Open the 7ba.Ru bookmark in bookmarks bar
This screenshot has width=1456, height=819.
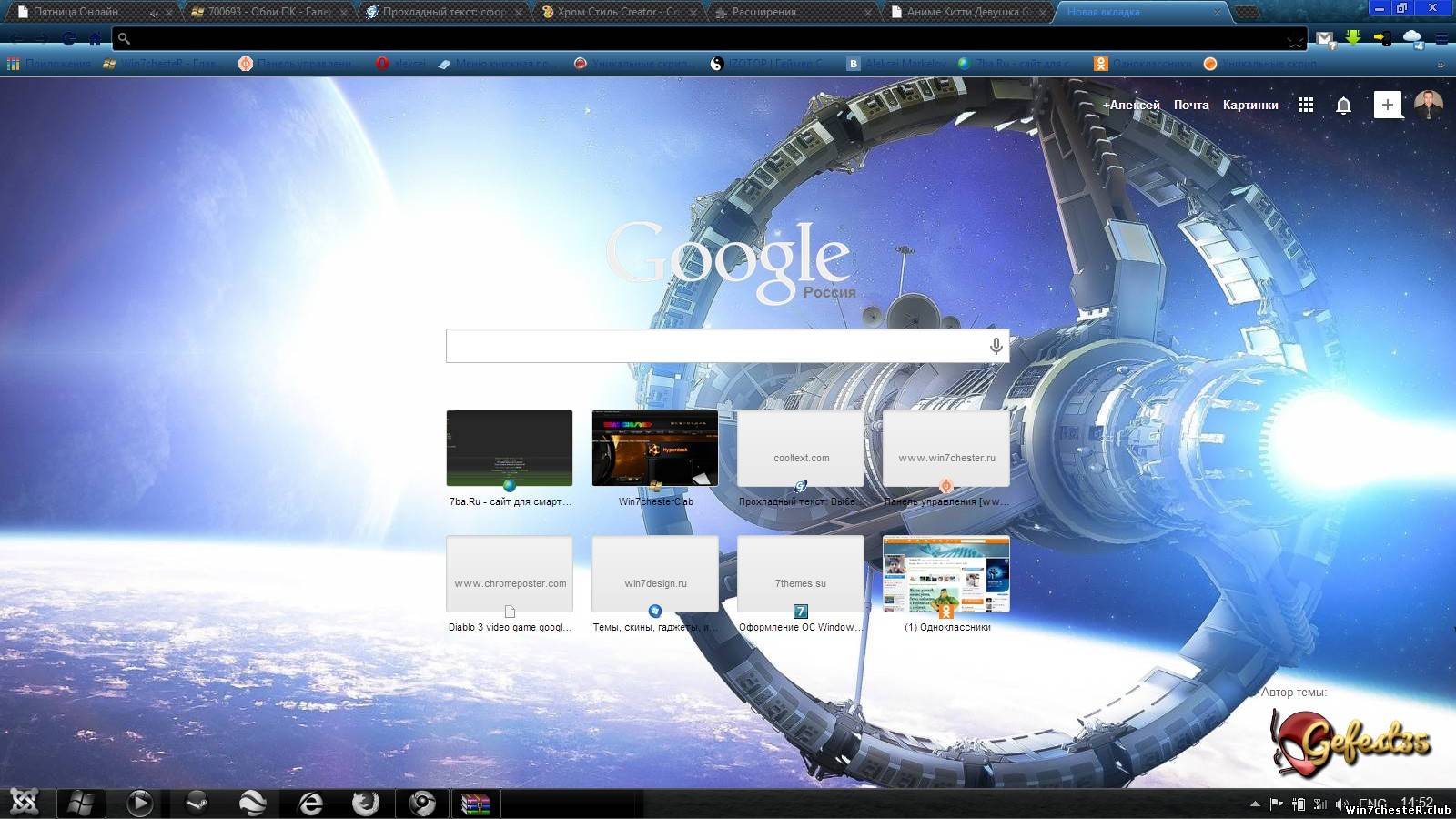1016,64
